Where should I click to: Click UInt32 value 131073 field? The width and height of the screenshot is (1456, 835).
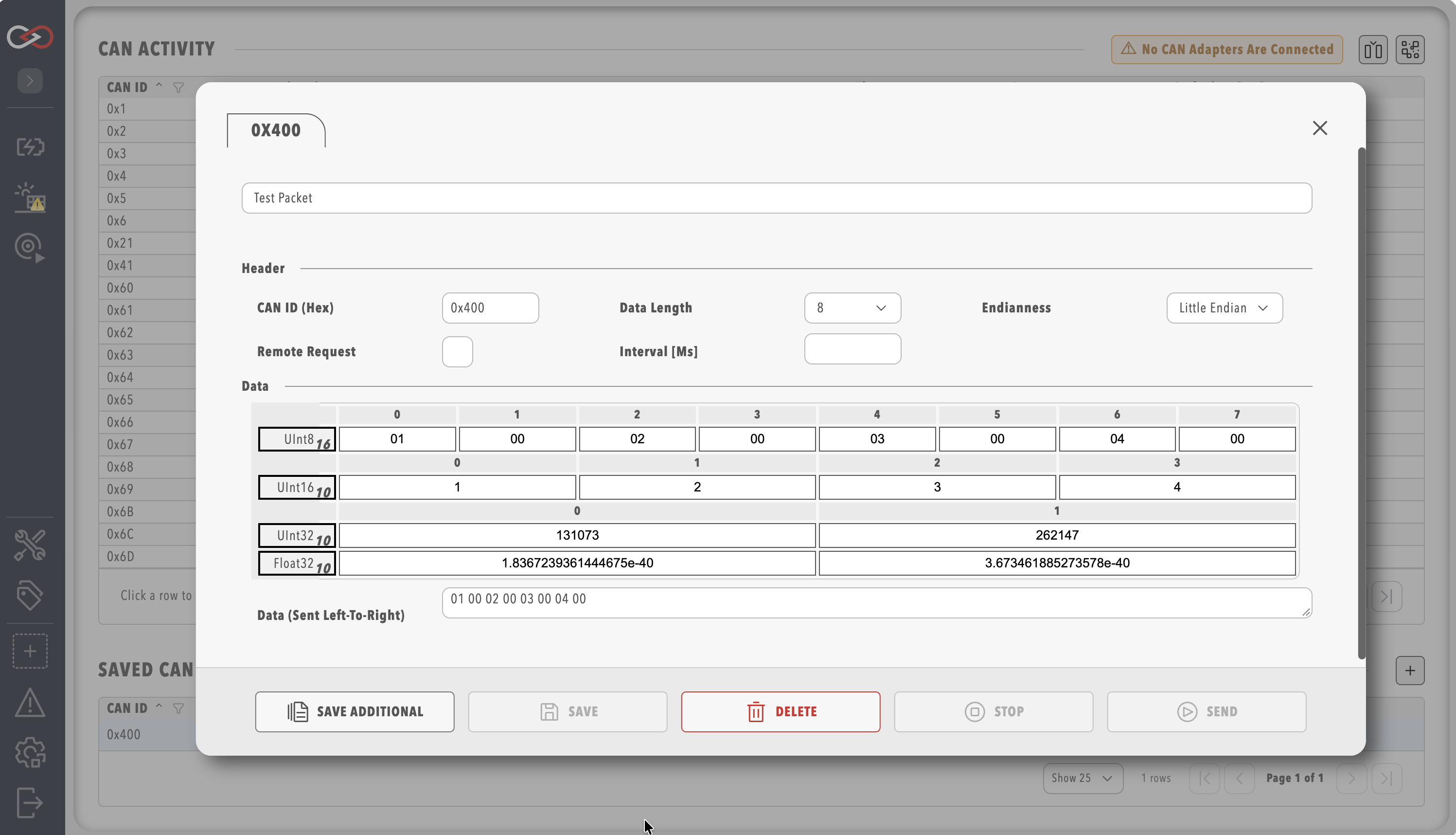coord(577,536)
